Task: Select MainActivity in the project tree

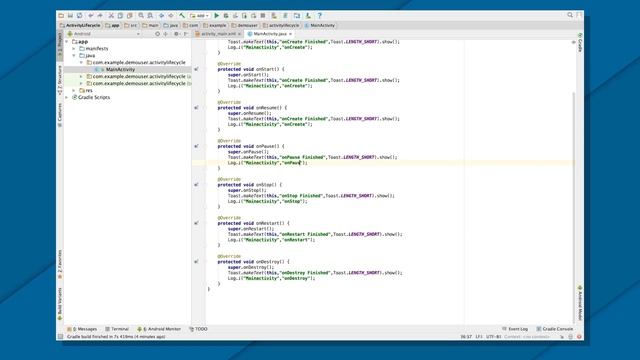Action: click(x=120, y=69)
